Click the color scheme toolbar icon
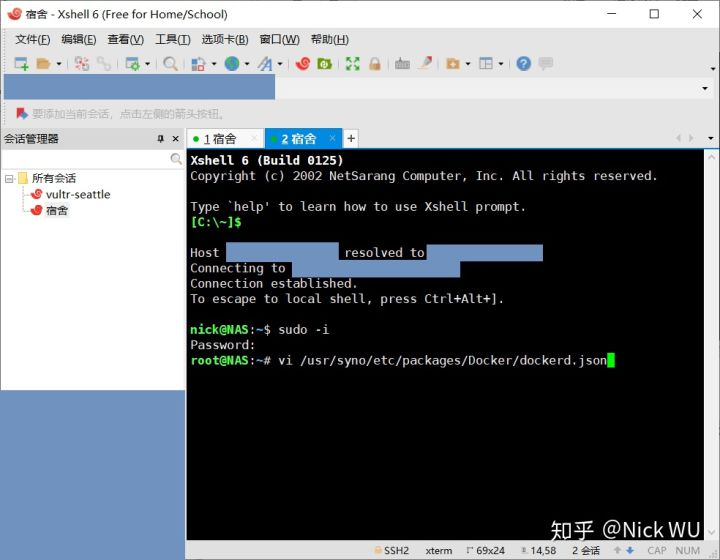Viewport: 720px width, 560px height. click(x=198, y=63)
